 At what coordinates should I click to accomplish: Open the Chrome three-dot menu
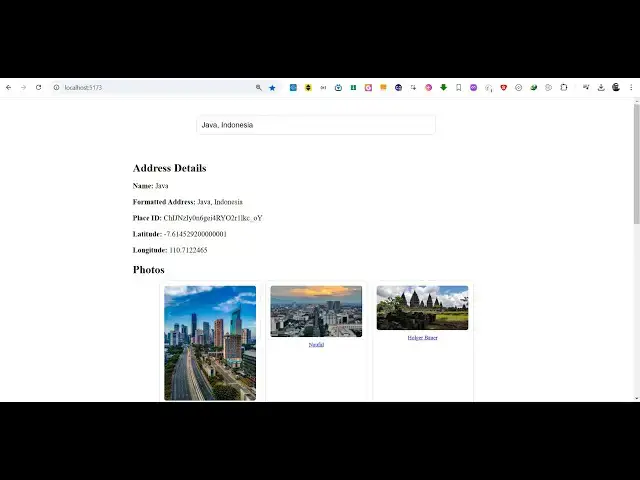coord(631,87)
